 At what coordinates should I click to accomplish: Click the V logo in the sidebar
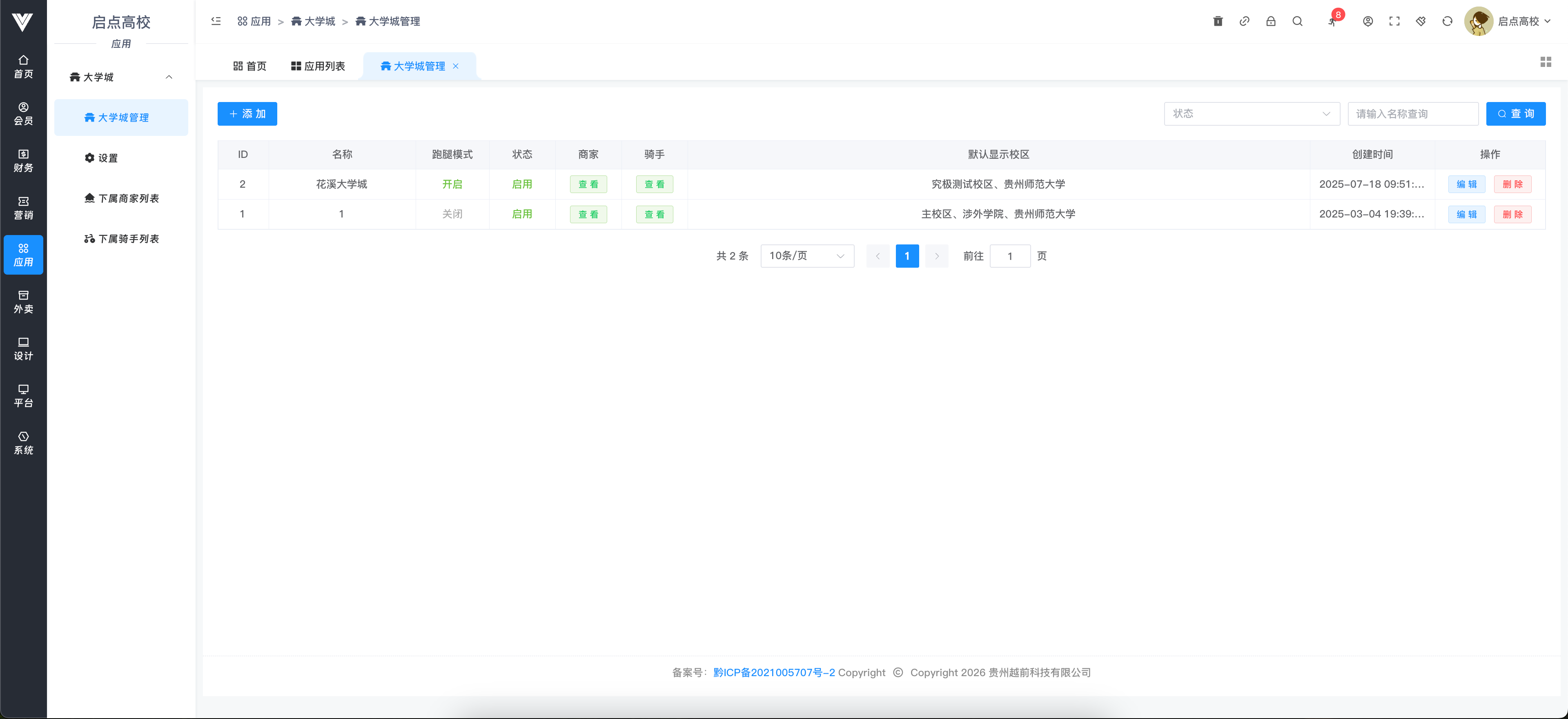(x=22, y=22)
